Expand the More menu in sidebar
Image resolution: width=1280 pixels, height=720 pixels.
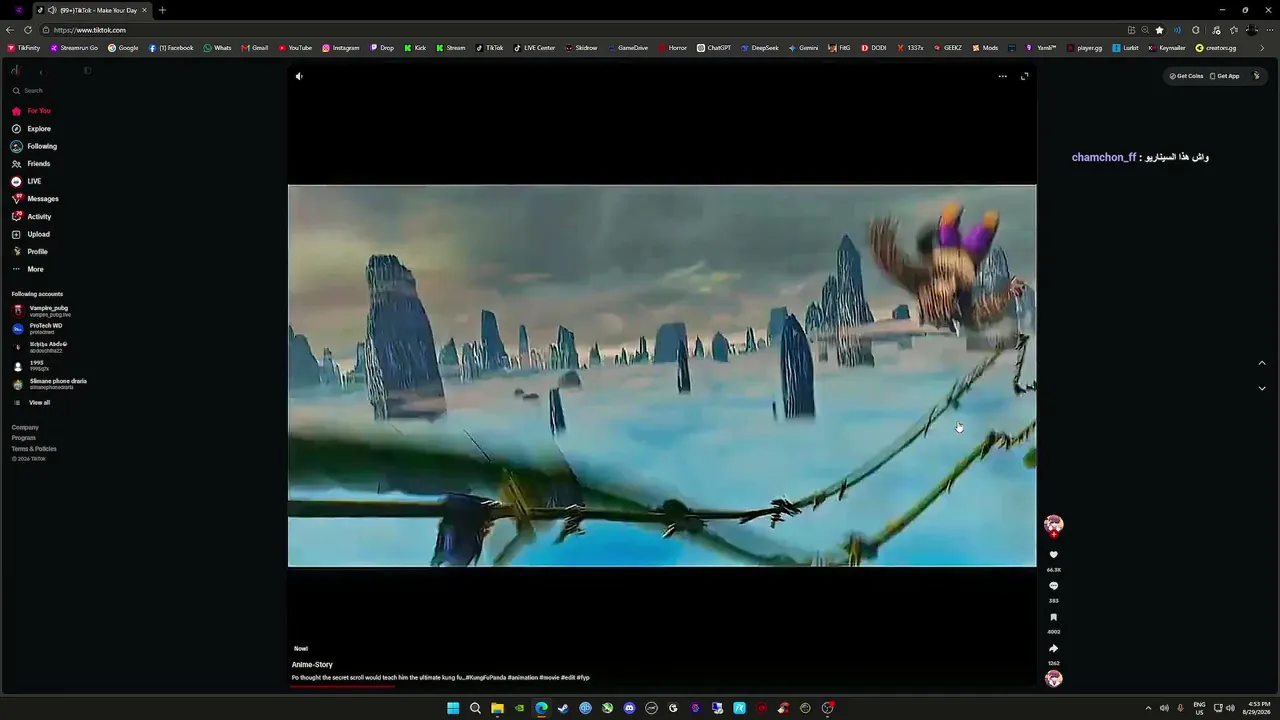pos(28,269)
